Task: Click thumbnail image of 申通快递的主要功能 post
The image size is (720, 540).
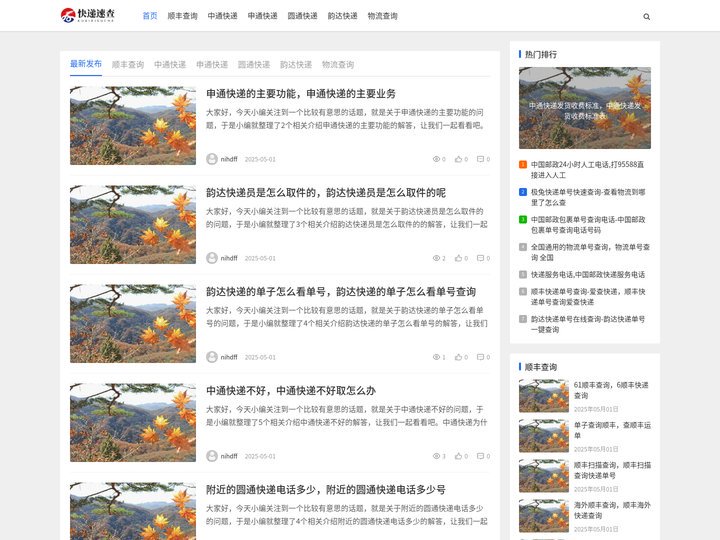Action: [x=133, y=125]
